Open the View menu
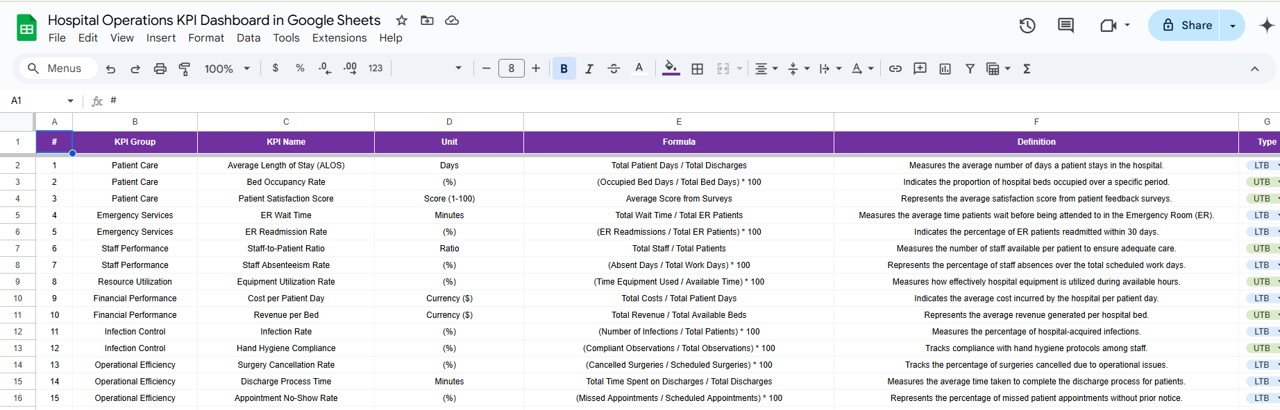The height and width of the screenshot is (410, 1280). [122, 38]
